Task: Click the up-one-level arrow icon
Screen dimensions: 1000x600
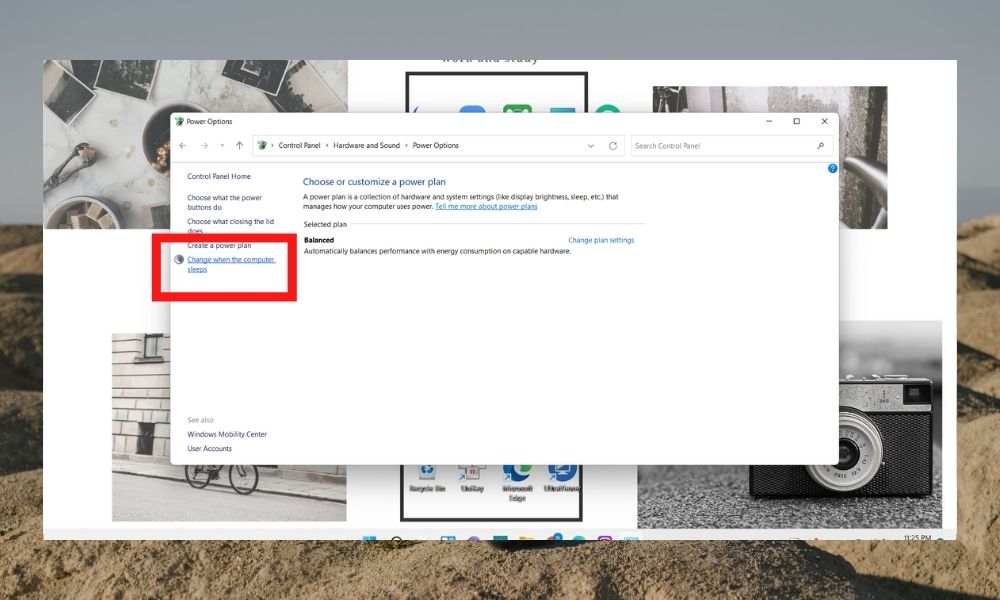Action: [239, 145]
